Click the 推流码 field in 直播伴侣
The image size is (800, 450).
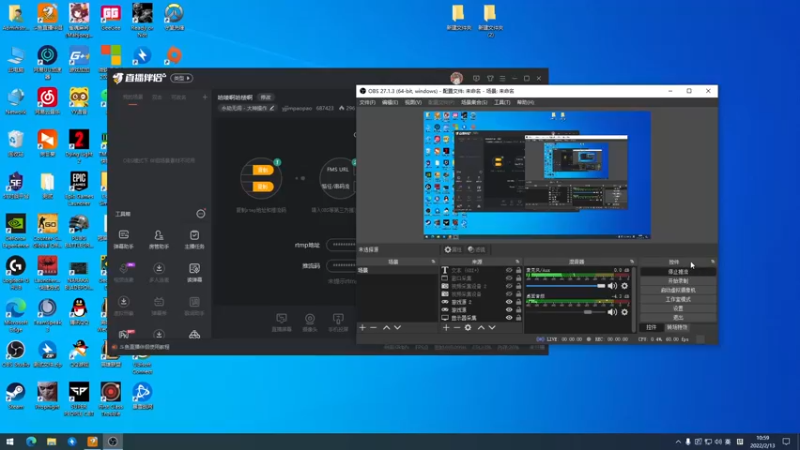[x=341, y=266]
